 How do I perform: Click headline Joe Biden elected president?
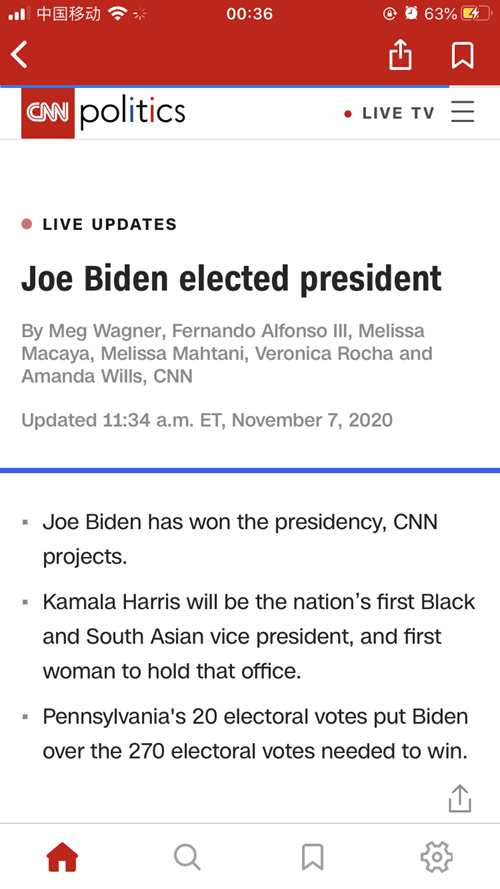coord(231,279)
